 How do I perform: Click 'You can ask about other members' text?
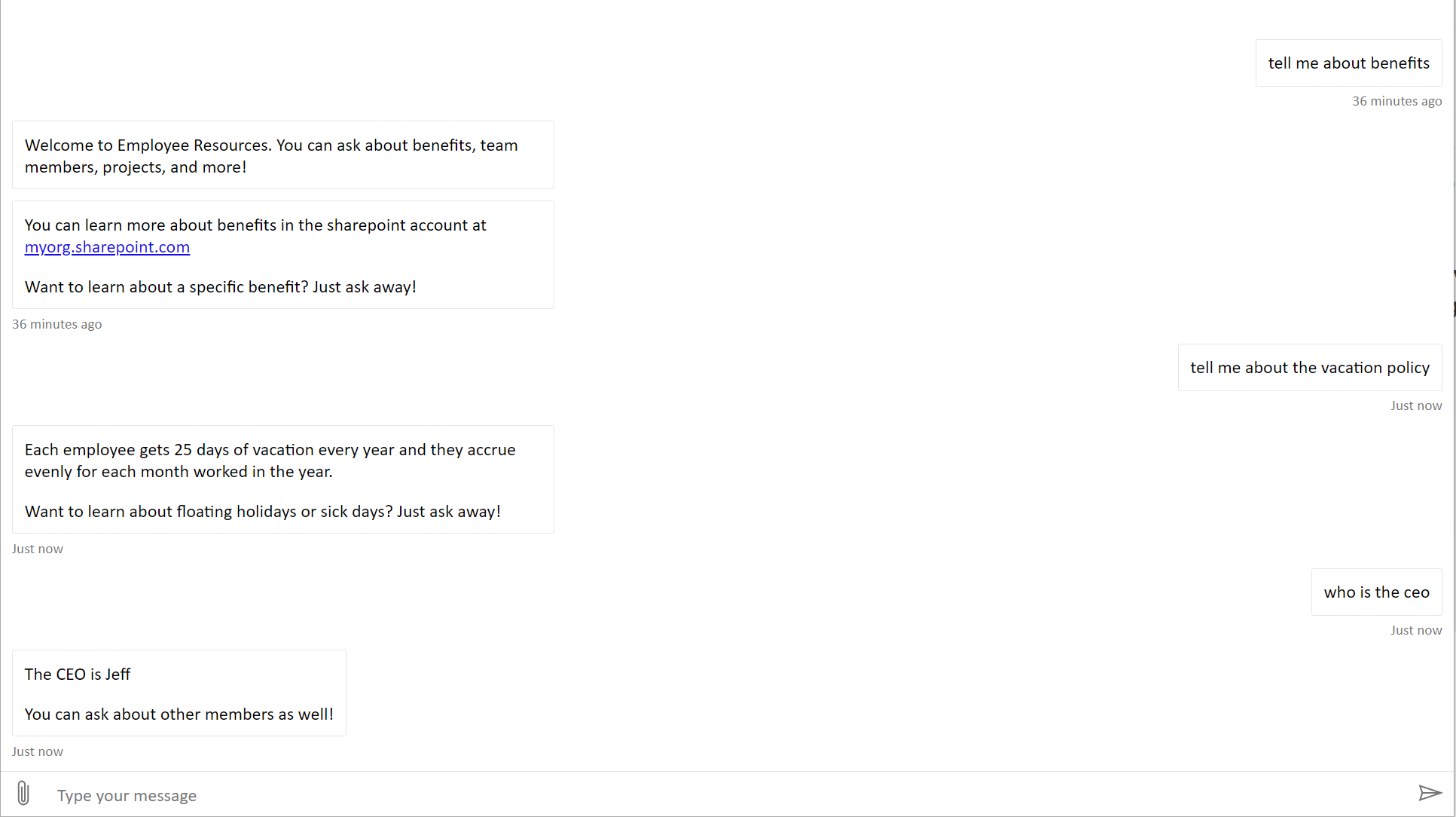tap(179, 714)
